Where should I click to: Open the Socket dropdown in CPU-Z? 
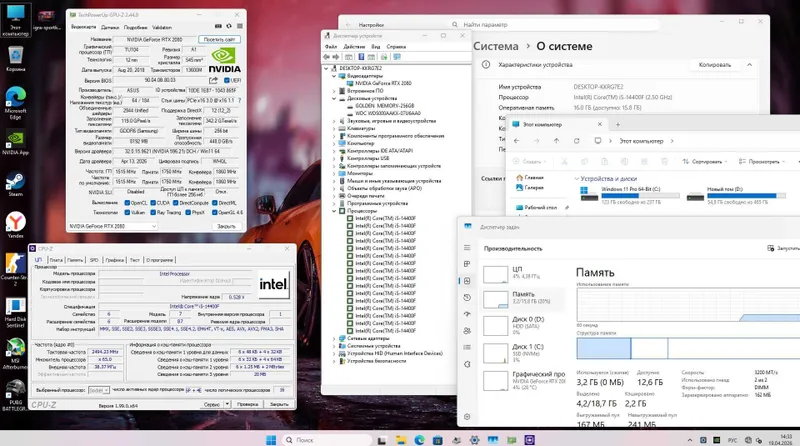99,390
